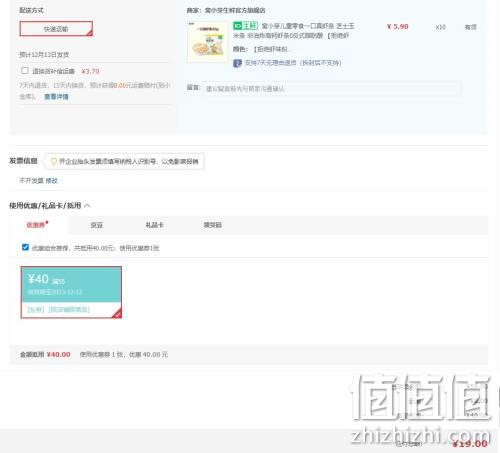This screenshot has height=453, width=500.
Task: Click the corner check mark on 快递运输
Action: pos(89,33)
